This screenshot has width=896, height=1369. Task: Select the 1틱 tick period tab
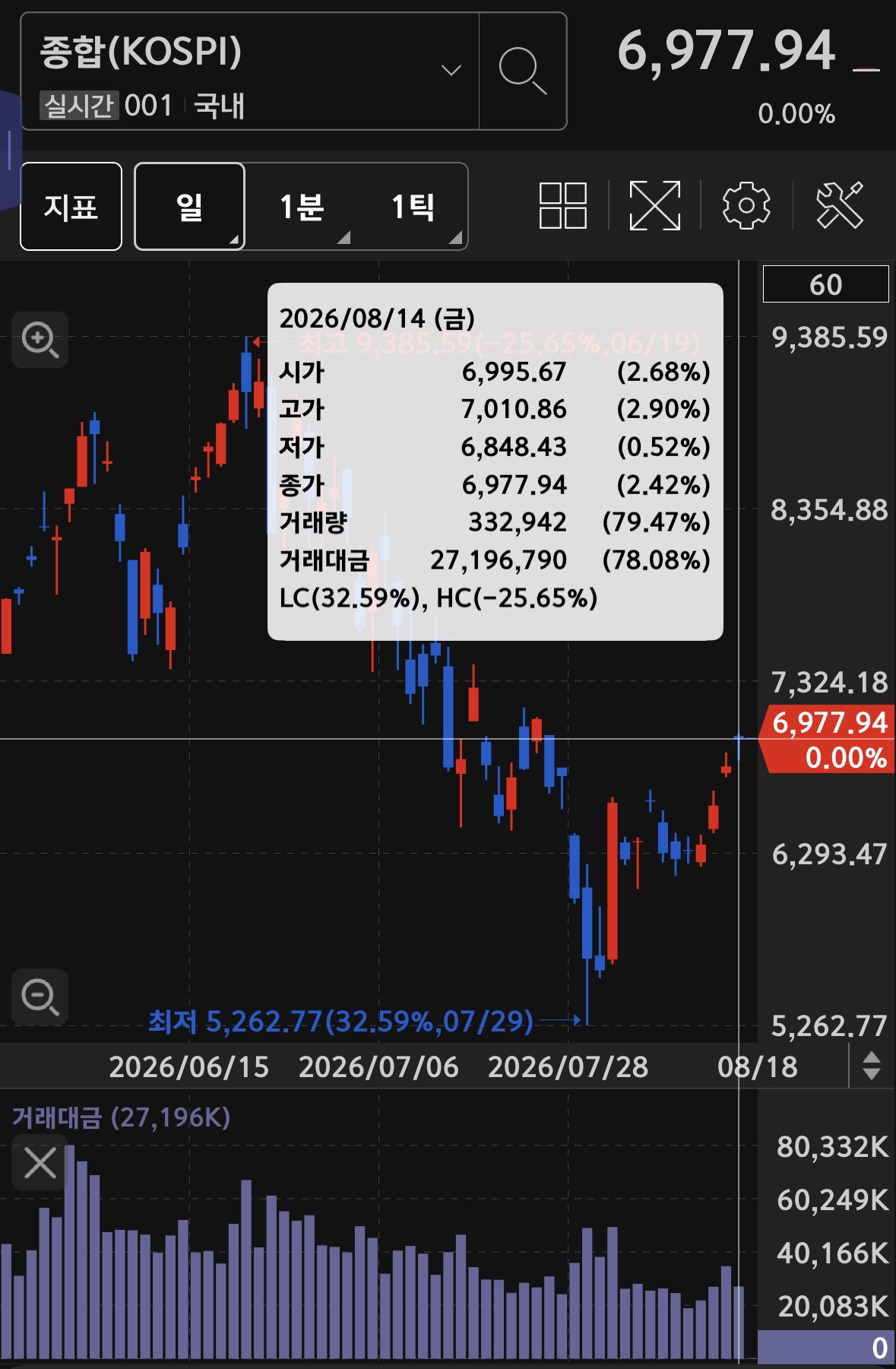tap(413, 206)
